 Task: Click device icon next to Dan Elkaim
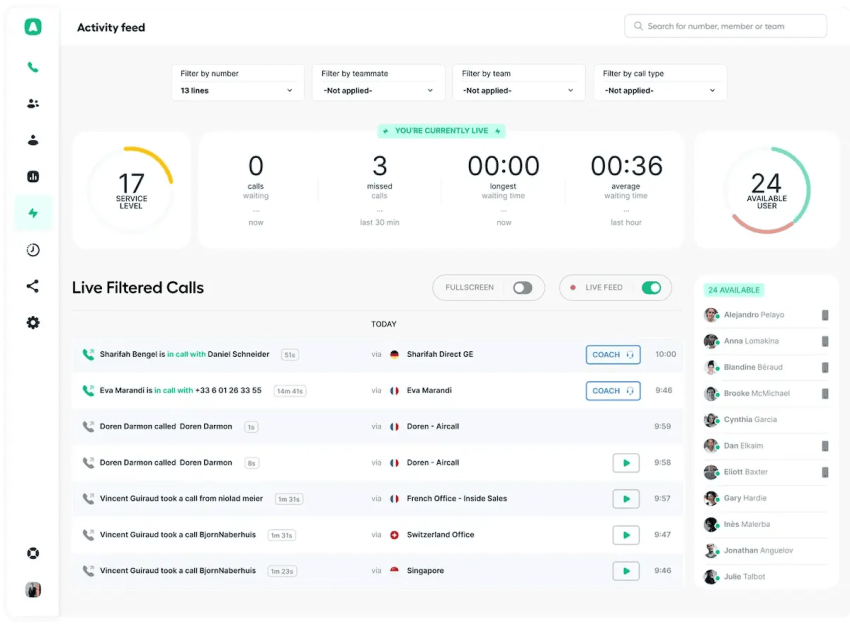click(825, 446)
